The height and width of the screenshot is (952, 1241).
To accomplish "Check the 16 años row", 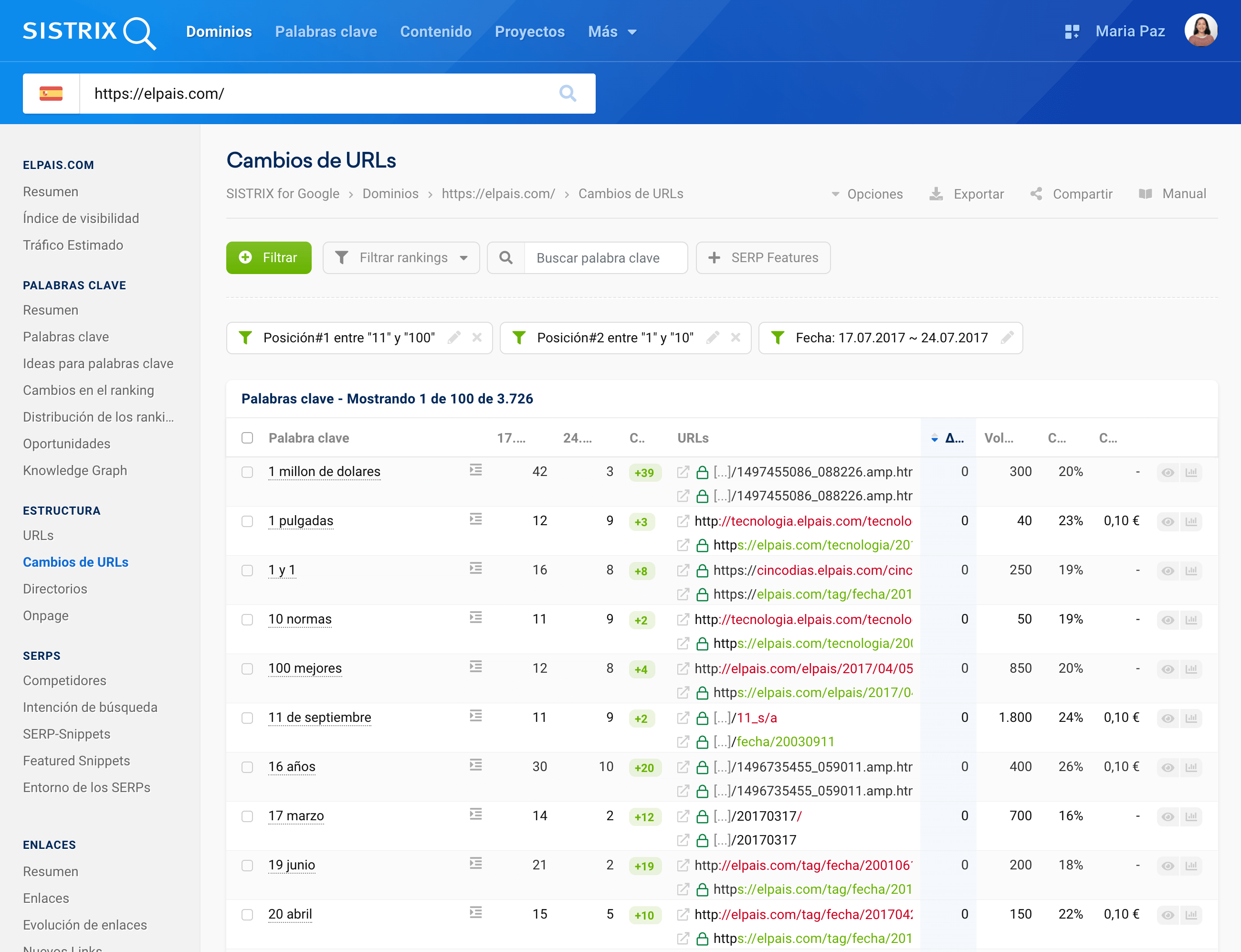I will coord(247,767).
